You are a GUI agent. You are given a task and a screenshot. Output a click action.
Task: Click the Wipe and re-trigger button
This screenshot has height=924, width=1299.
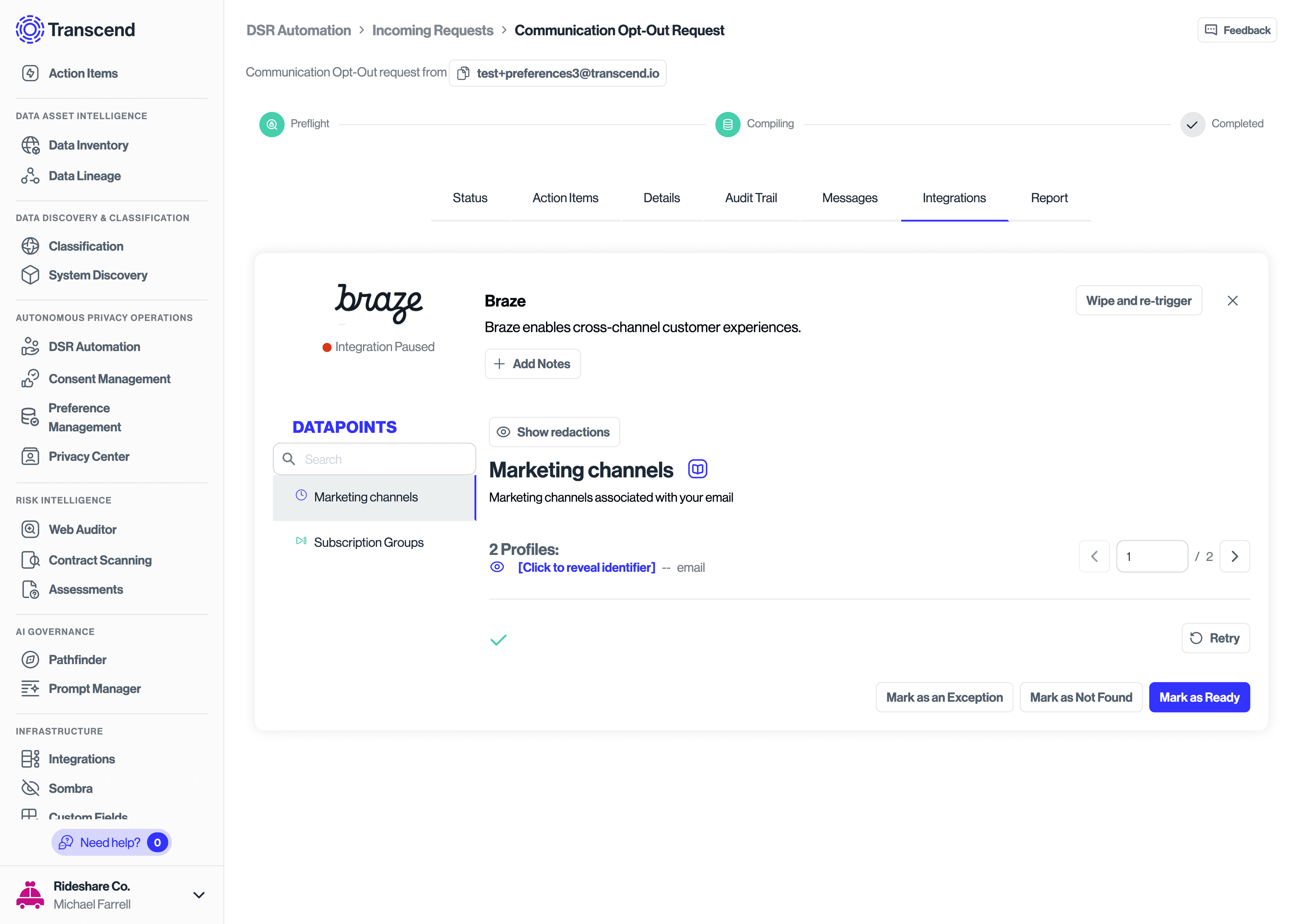coord(1139,300)
